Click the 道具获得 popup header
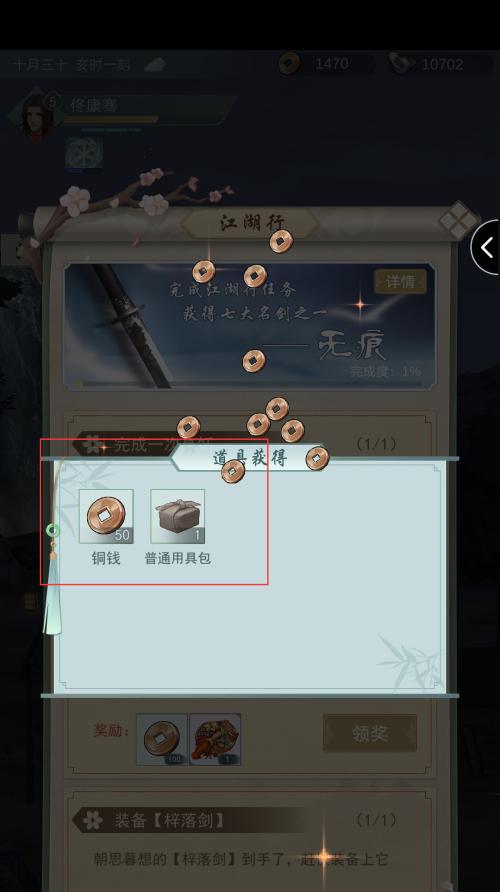This screenshot has height=892, width=500. tap(249, 457)
